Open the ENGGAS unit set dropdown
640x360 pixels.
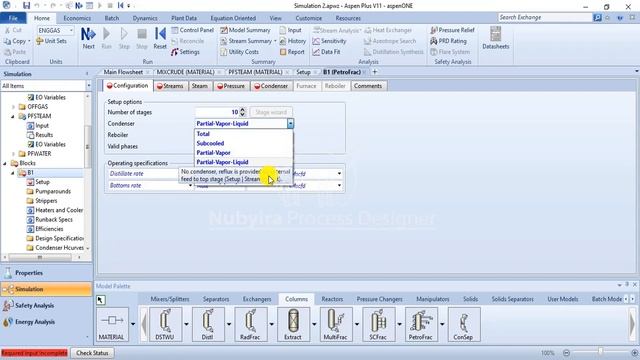(71, 30)
